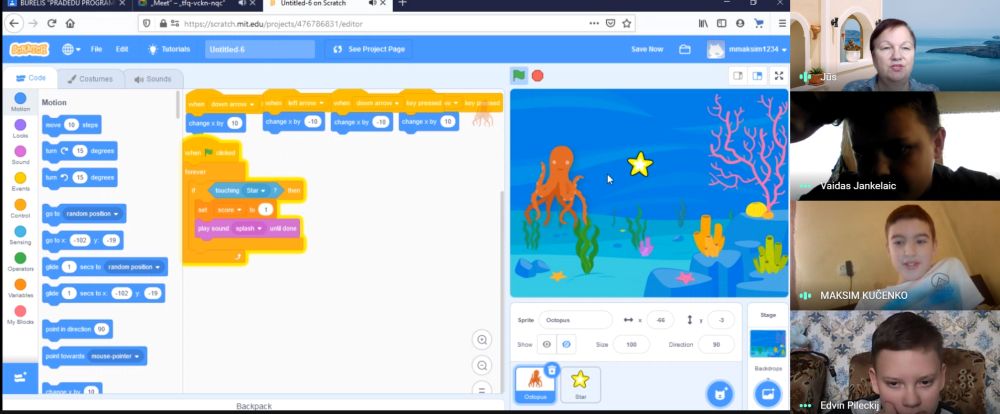
Task: Select the Events block category
Action: coord(20,182)
